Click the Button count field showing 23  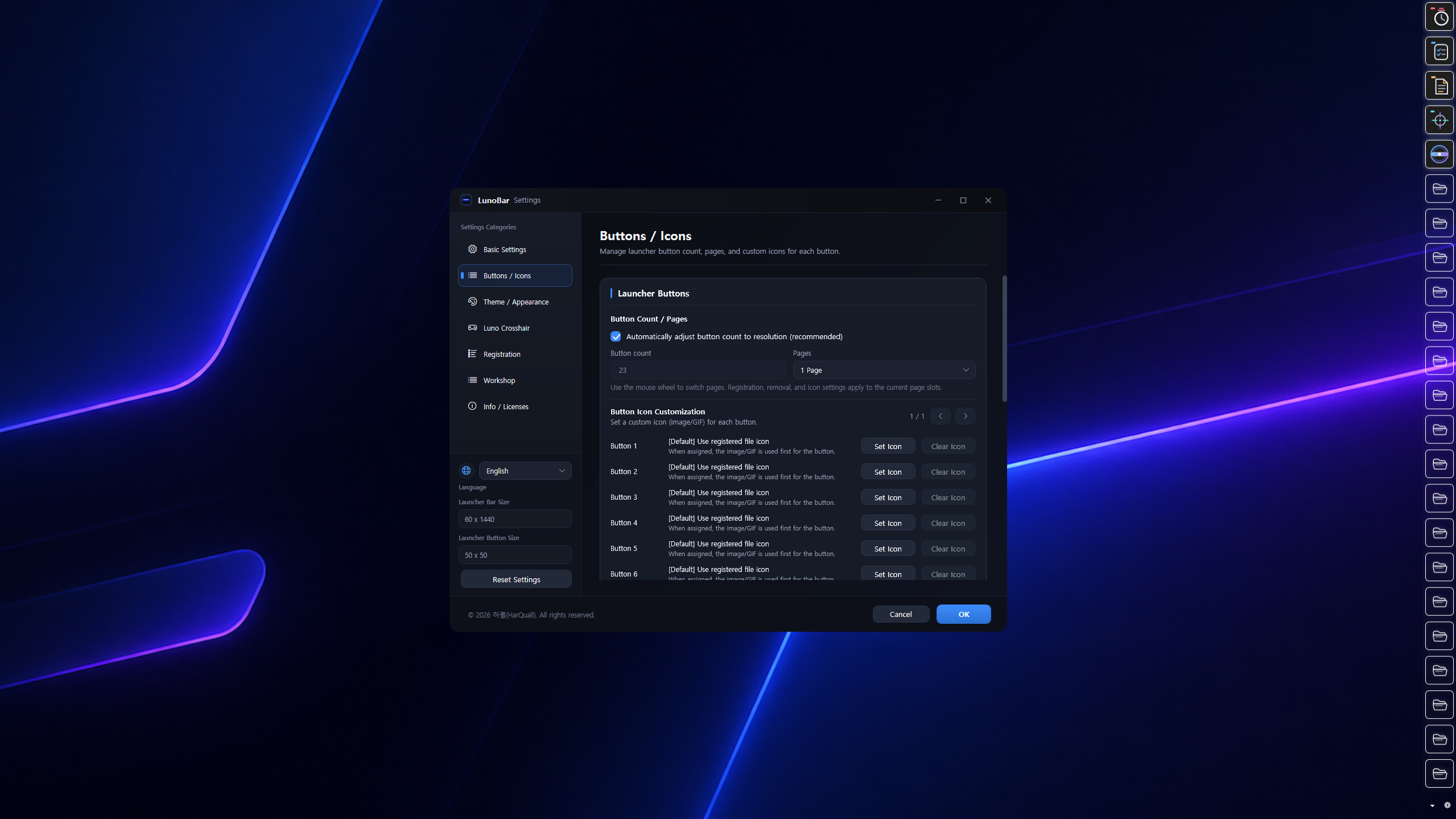tap(698, 370)
